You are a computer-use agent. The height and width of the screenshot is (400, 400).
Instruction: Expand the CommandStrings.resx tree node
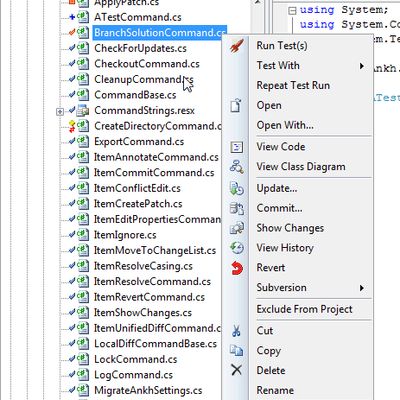coord(60,112)
